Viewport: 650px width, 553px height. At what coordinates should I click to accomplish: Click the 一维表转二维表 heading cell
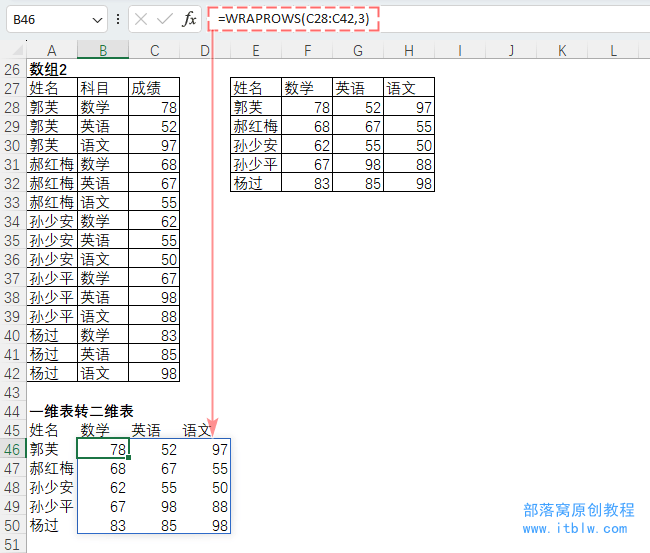82,411
